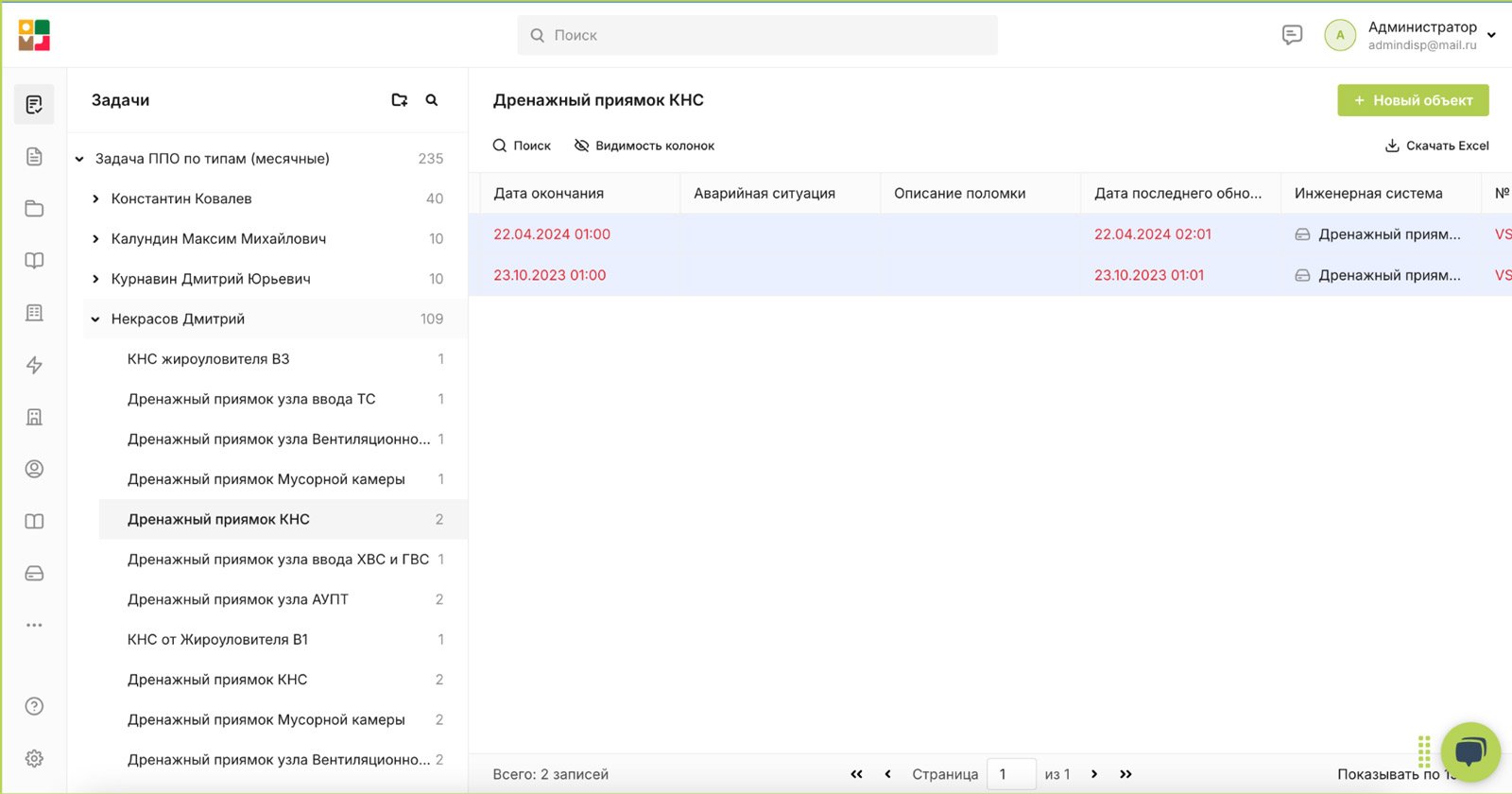Screen dimensions: 1512x794
Task: Open the chat messages icon in header
Action: 1292,35
